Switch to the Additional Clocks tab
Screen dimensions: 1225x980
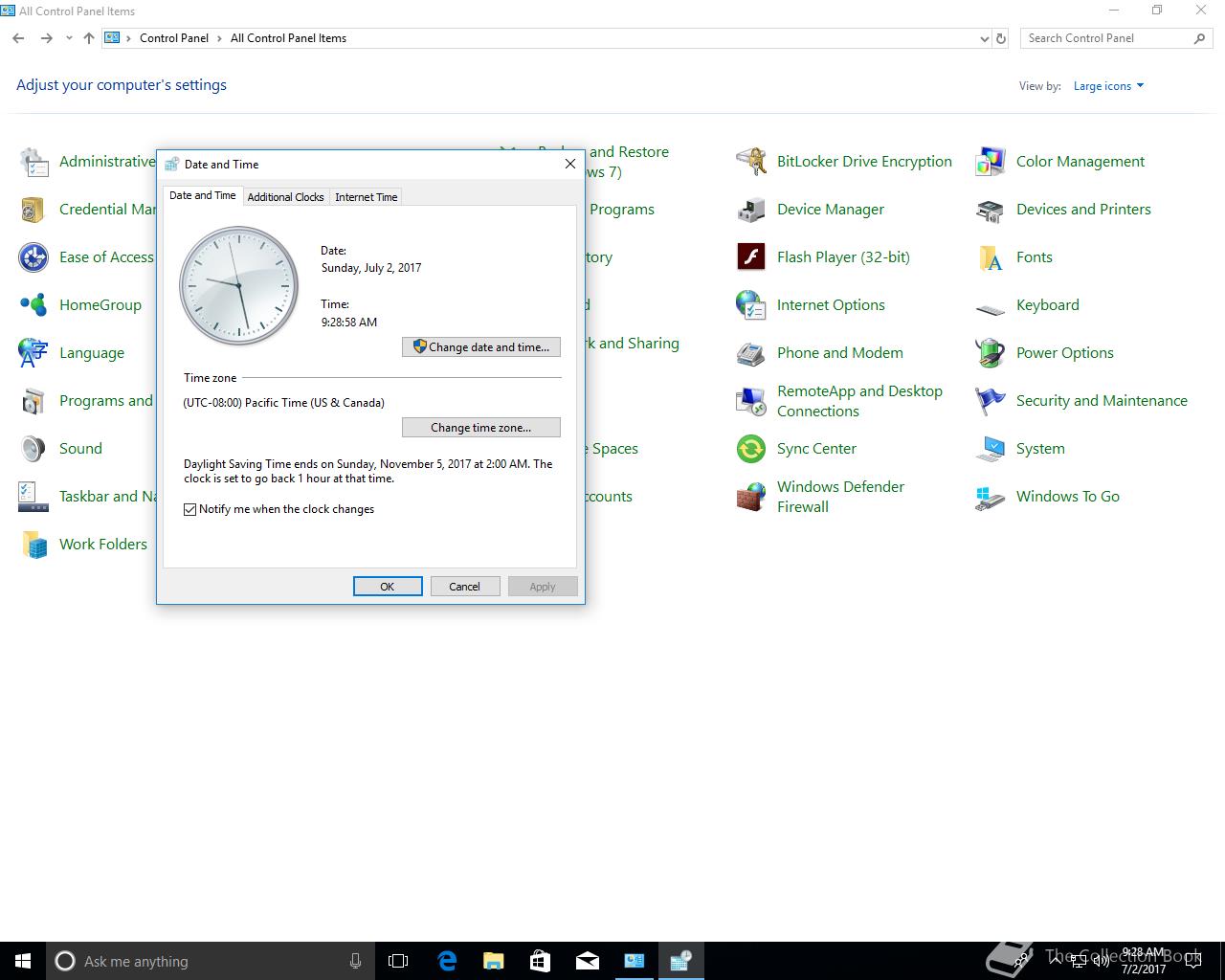(x=285, y=197)
